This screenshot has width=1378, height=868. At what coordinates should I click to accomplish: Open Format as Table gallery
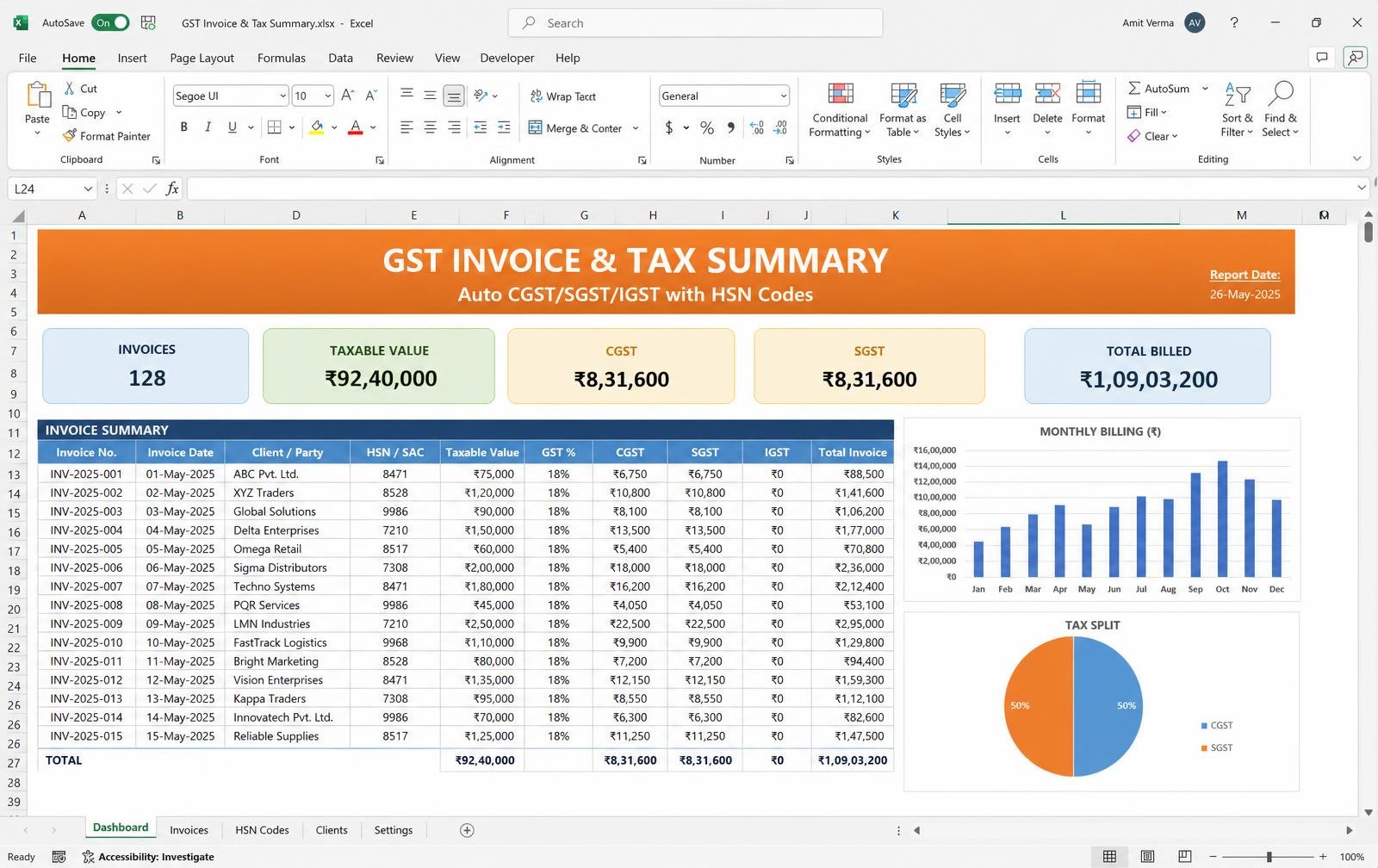[x=903, y=109]
